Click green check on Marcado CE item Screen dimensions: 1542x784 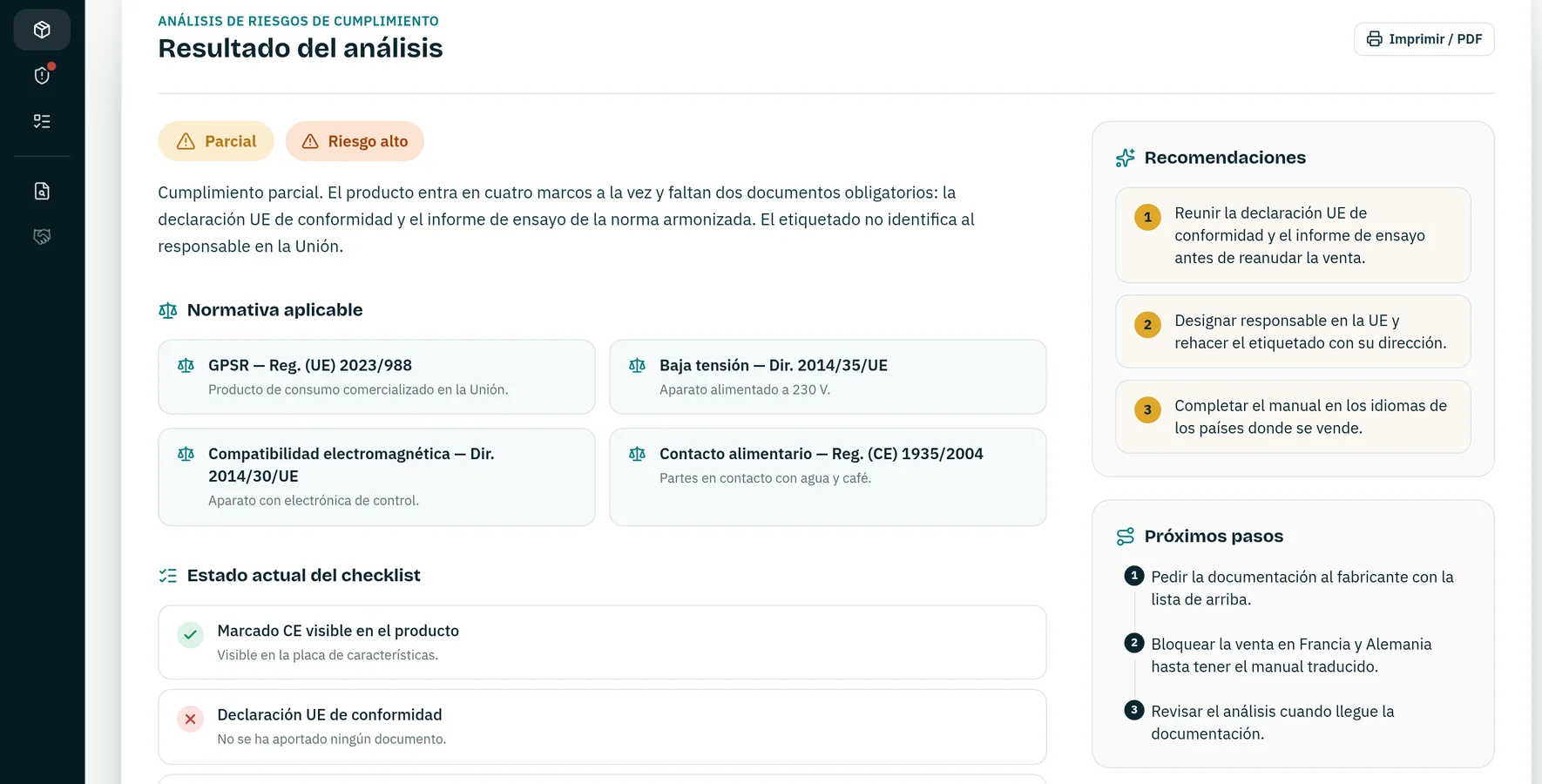click(190, 634)
